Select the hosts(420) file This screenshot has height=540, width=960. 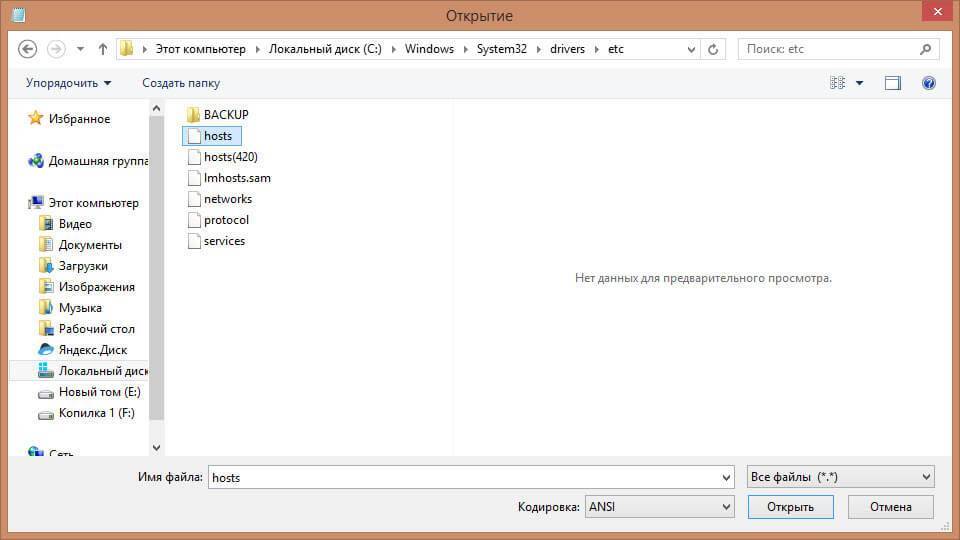click(x=230, y=157)
